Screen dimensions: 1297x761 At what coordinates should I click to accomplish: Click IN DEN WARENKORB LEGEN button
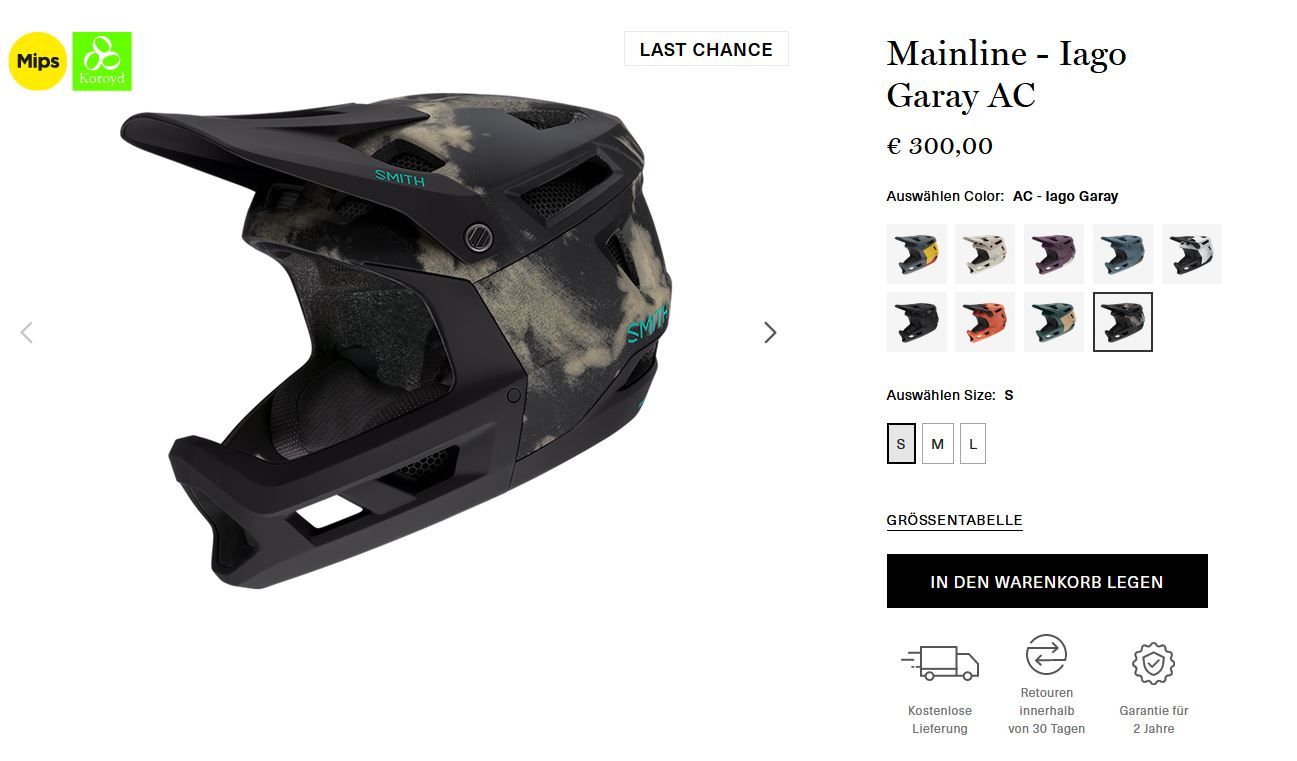1047,581
